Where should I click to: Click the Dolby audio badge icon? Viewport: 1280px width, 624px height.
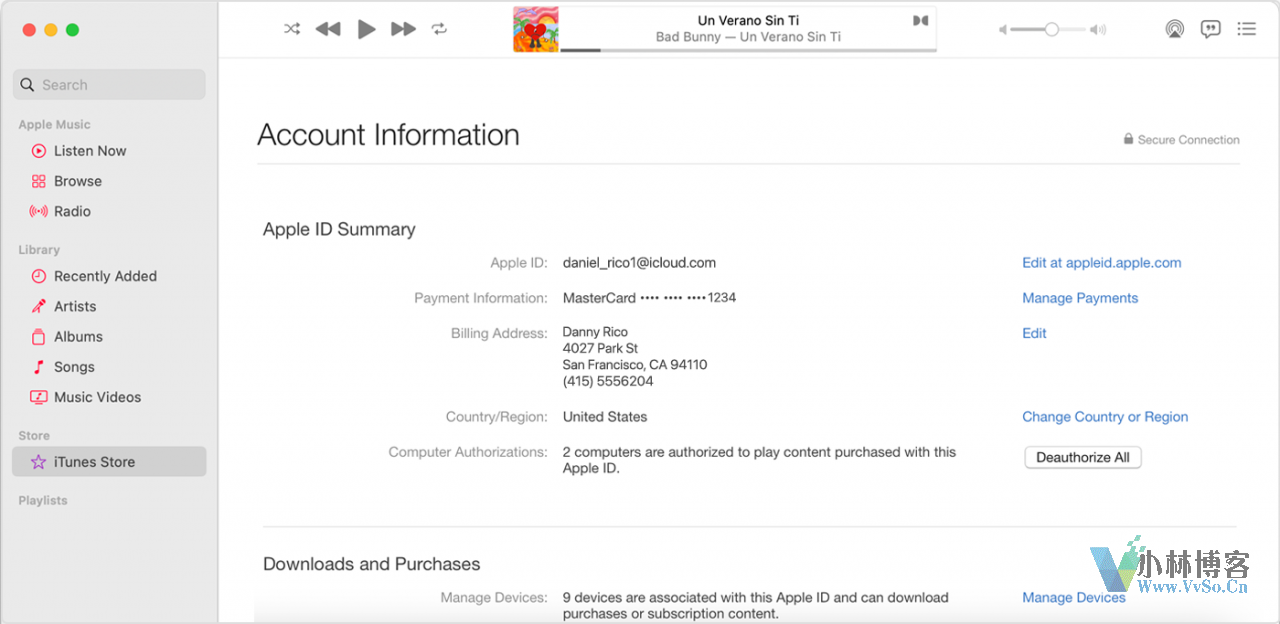coord(921,20)
